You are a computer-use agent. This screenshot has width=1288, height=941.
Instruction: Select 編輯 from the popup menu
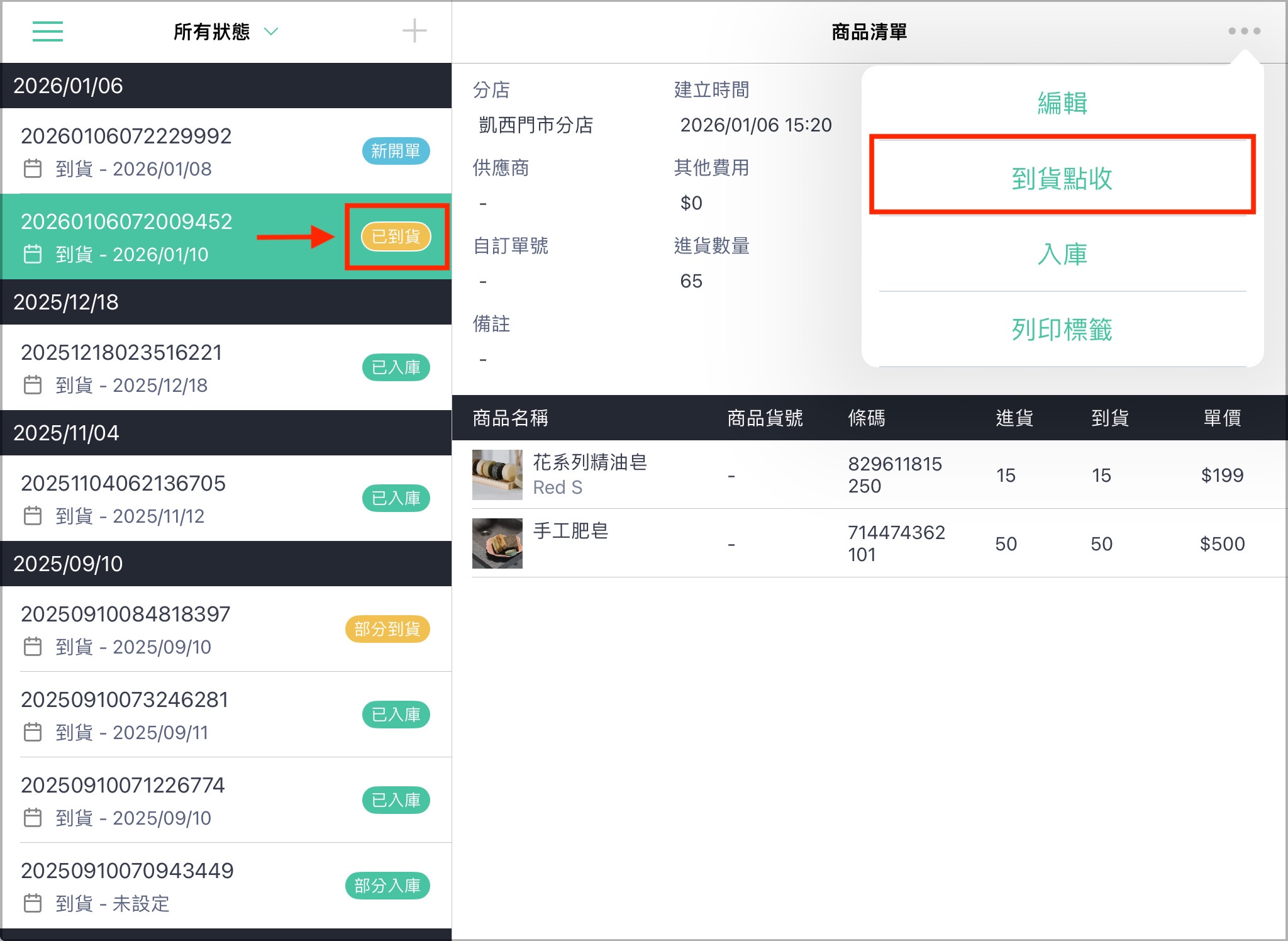coord(1062,103)
